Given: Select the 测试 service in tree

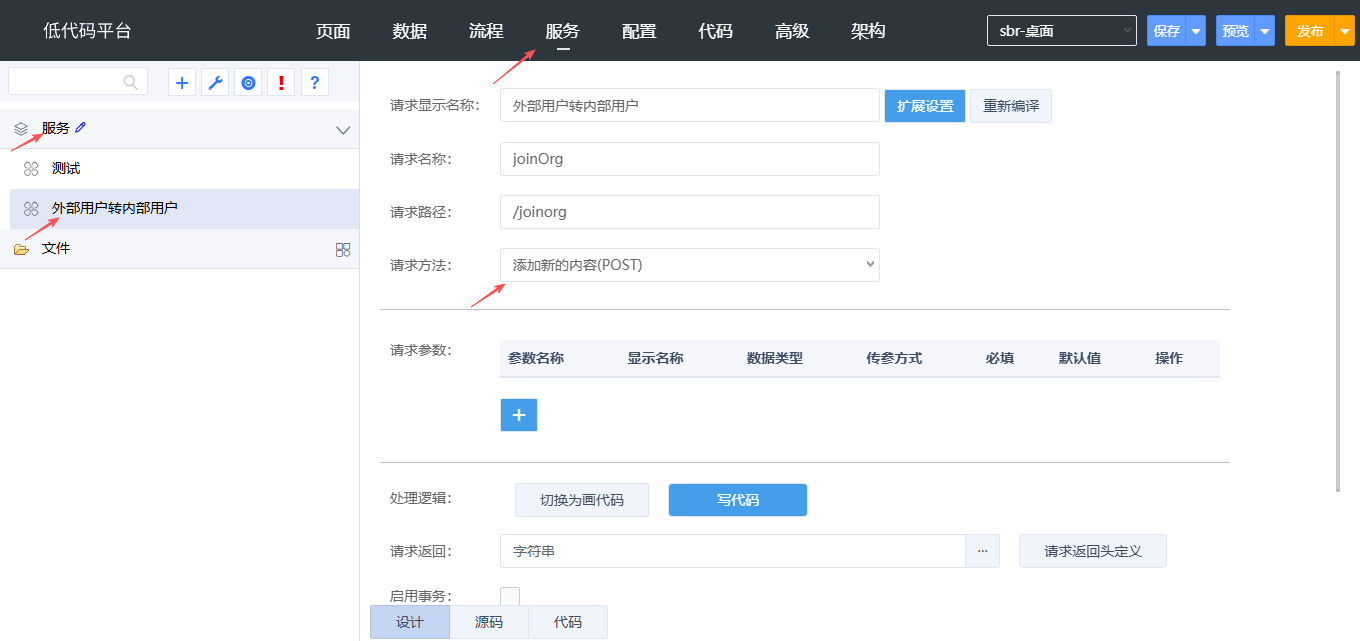Looking at the screenshot, I should 66,169.
